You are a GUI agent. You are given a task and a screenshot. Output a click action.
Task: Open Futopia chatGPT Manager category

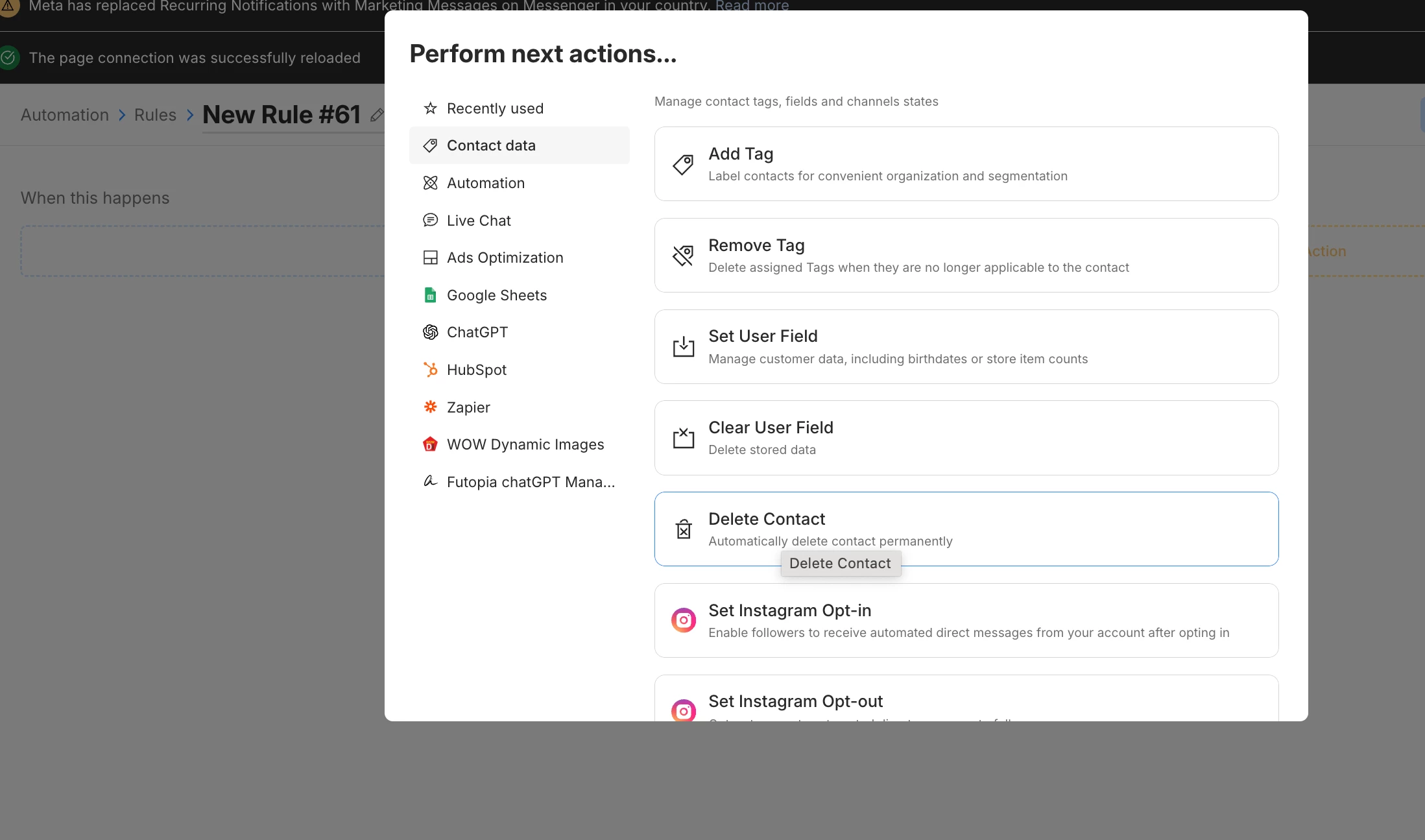[530, 482]
